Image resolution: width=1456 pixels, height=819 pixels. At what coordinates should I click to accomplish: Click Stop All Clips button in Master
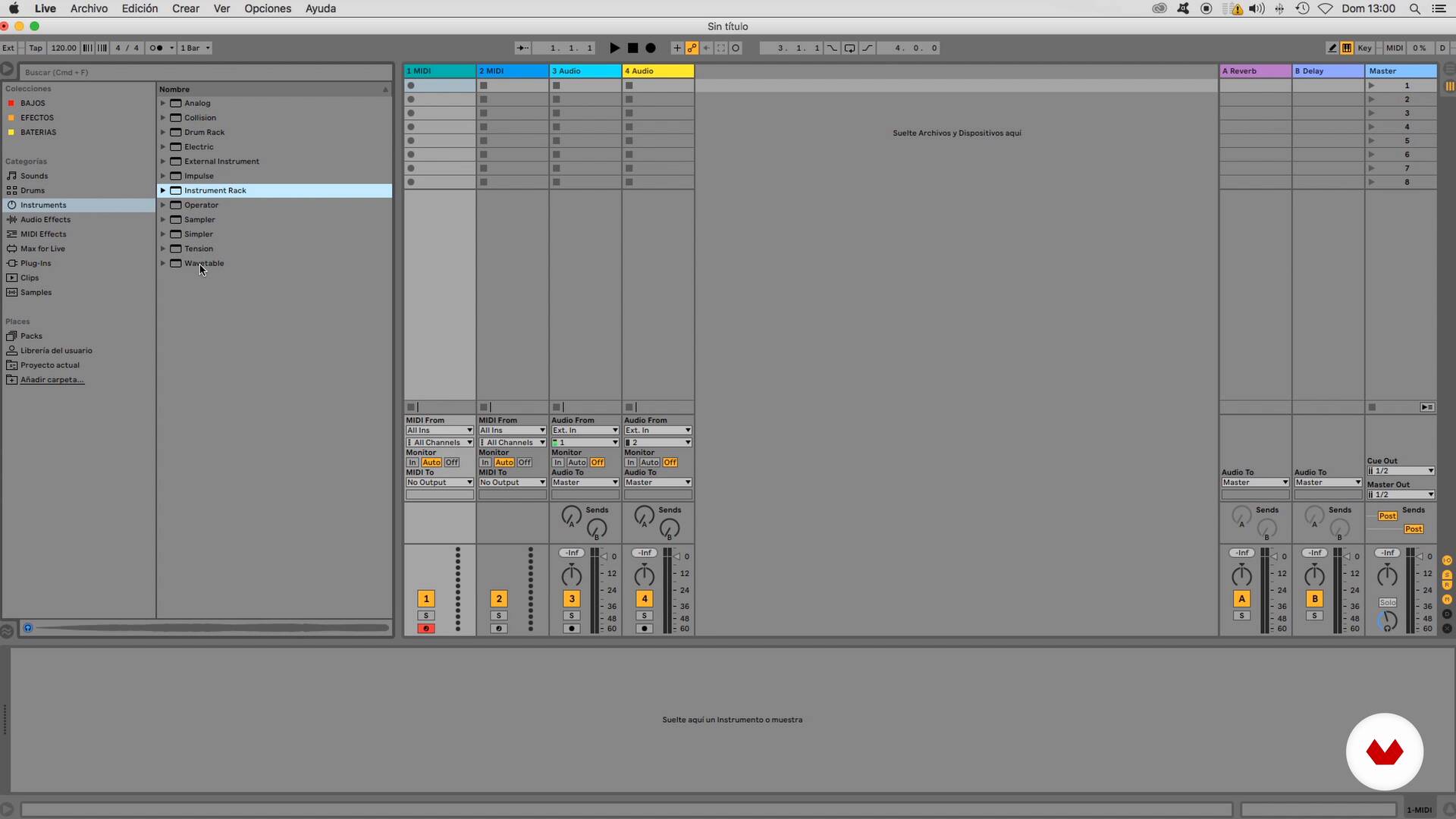(x=1372, y=407)
